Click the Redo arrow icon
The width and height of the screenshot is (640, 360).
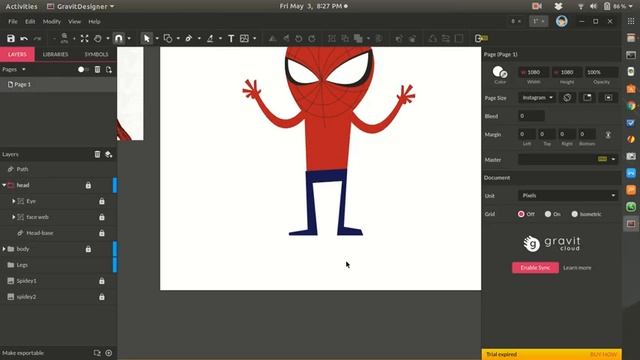pos(37,38)
